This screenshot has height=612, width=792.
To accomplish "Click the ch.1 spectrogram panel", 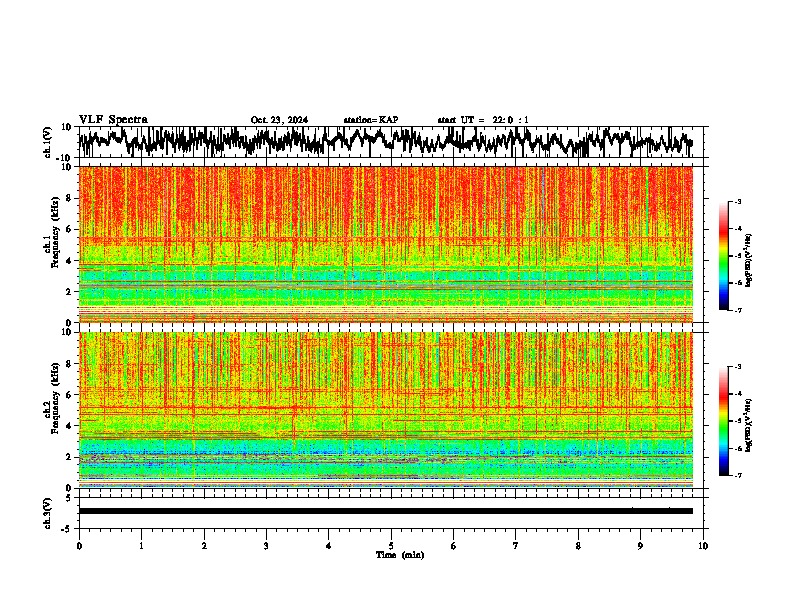I will pyautogui.click(x=386, y=244).
